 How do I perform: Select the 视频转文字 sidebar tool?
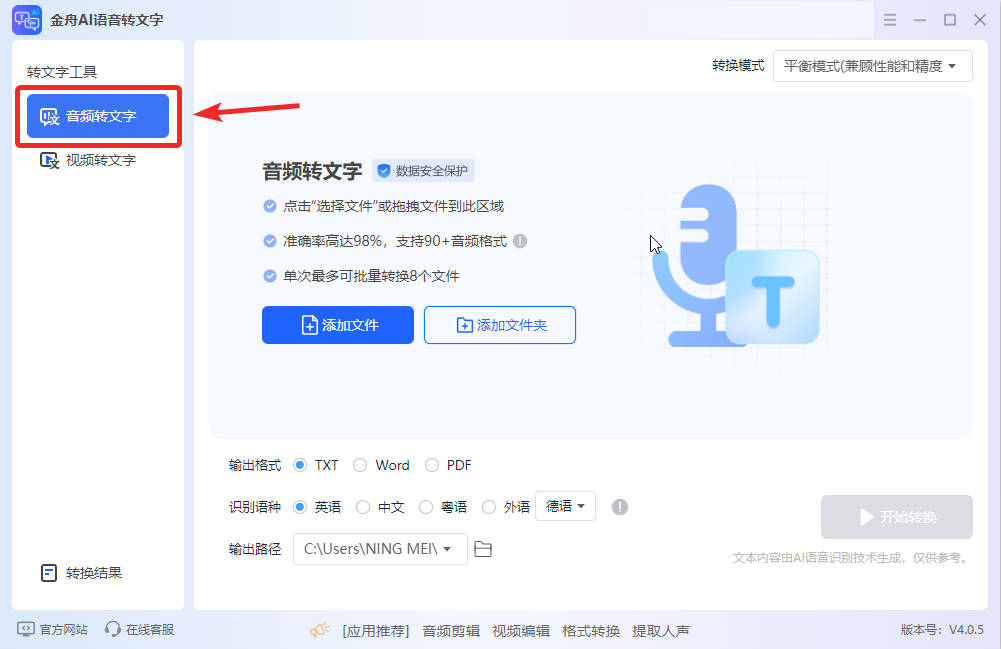(88, 160)
